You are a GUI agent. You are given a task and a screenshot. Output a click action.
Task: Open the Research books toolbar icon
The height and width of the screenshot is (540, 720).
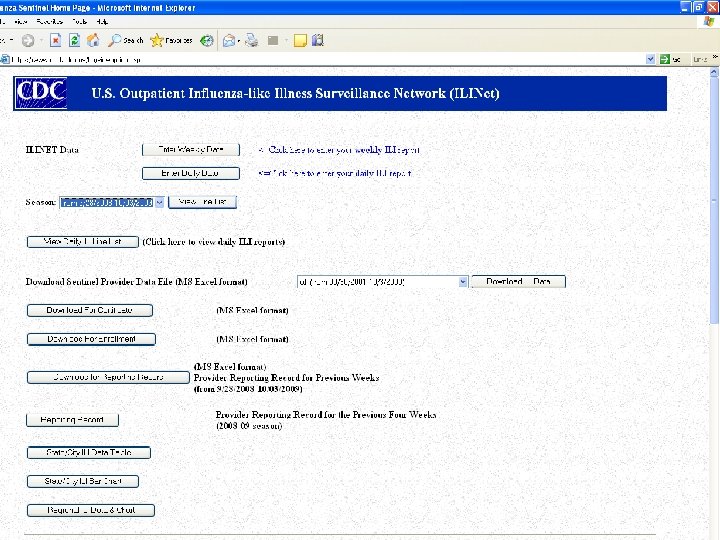(x=318, y=40)
